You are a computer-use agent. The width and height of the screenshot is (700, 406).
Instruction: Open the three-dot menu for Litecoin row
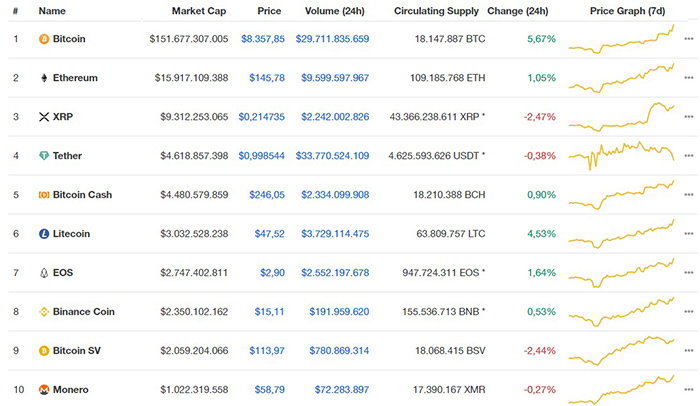(x=688, y=234)
